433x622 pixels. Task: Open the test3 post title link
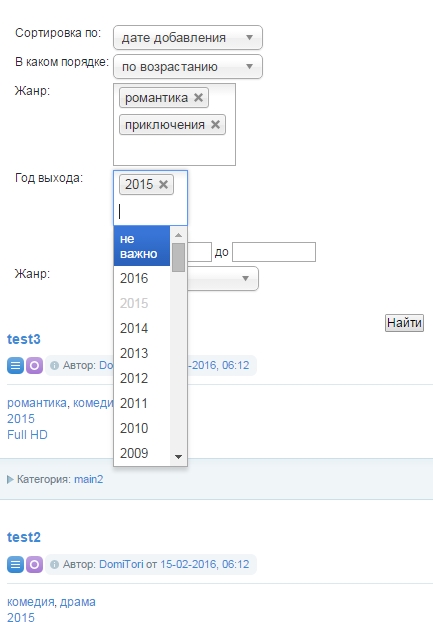pos(24,340)
